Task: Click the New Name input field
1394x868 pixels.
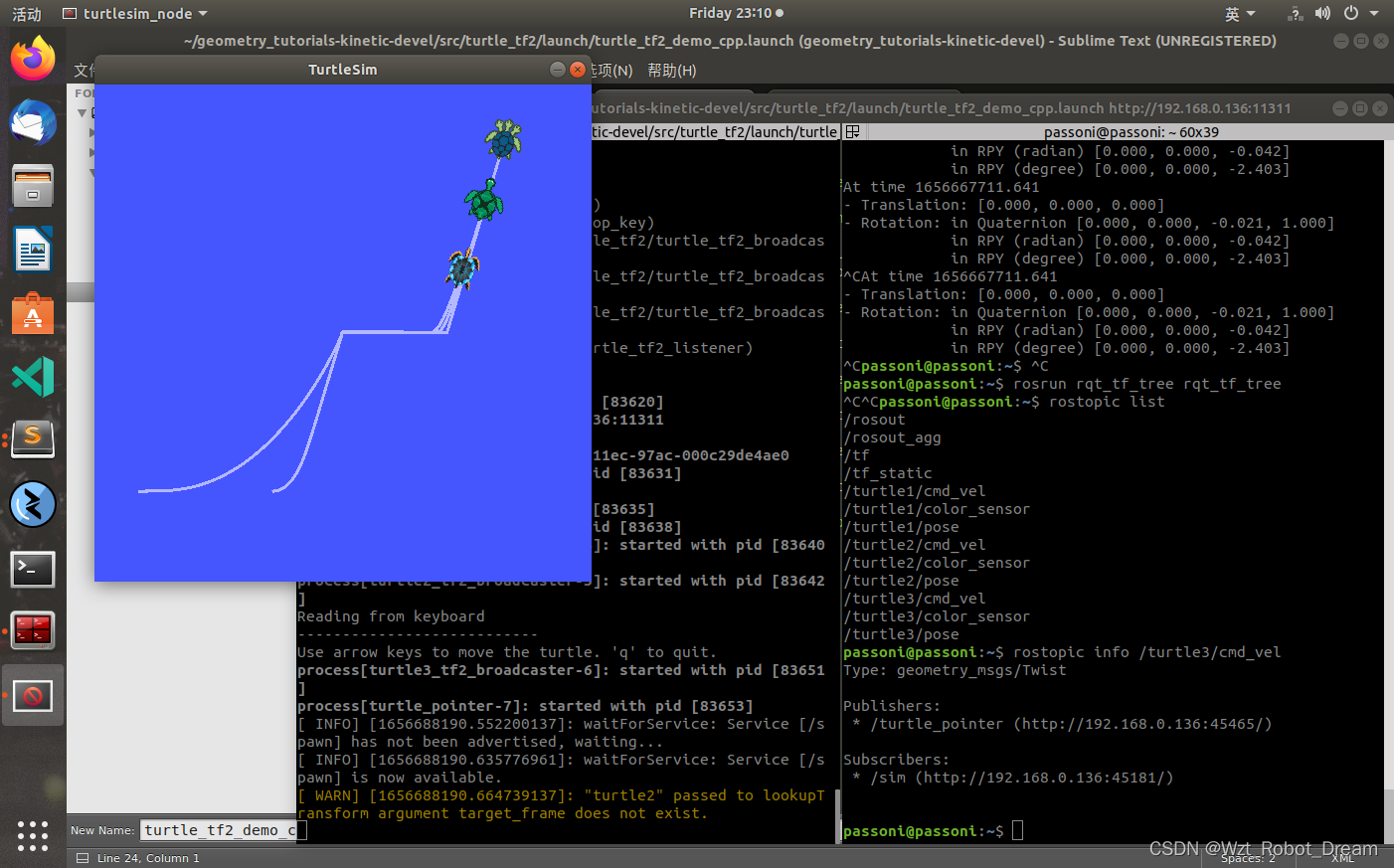Action: [220, 830]
